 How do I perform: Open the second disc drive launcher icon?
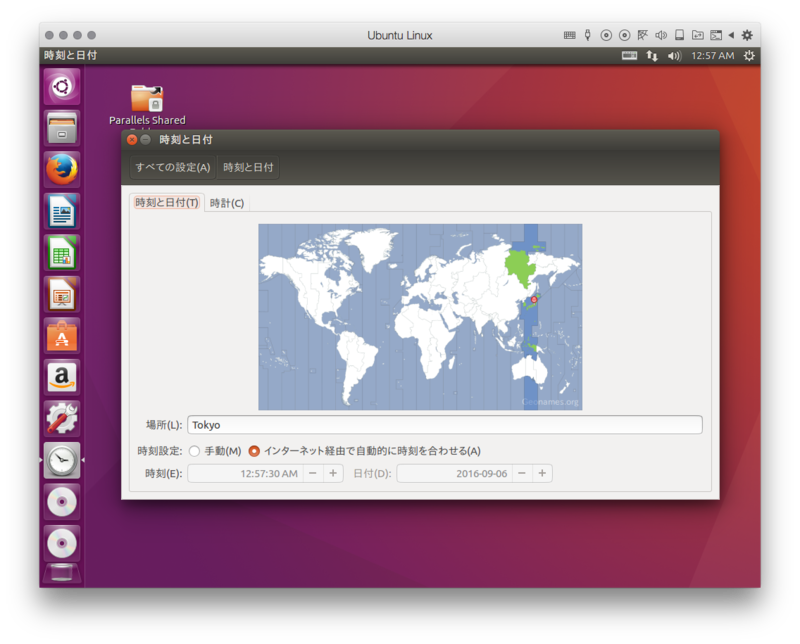(62, 543)
